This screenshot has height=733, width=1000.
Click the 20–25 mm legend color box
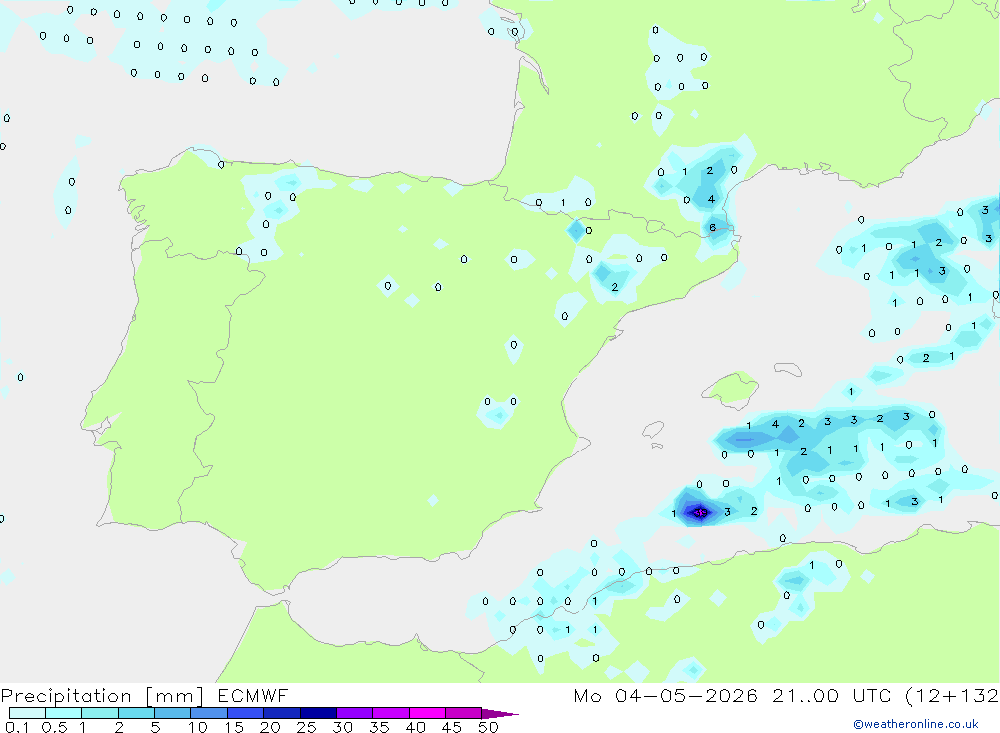click(281, 713)
